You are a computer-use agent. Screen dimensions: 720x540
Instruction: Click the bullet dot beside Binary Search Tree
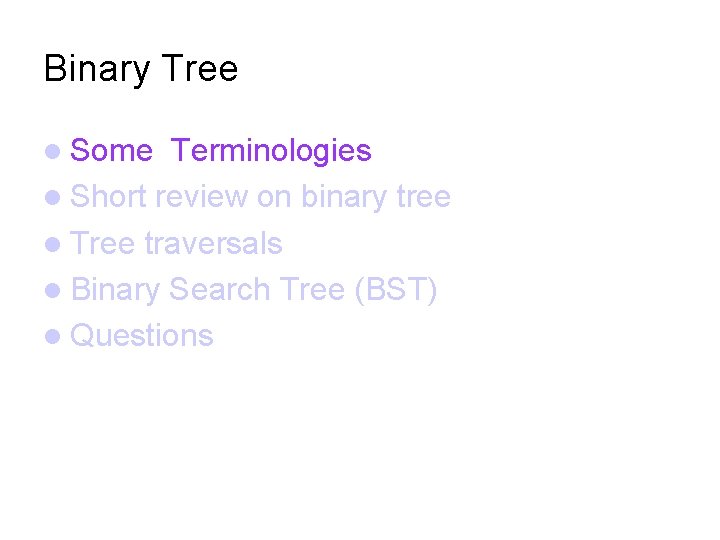click(53, 290)
